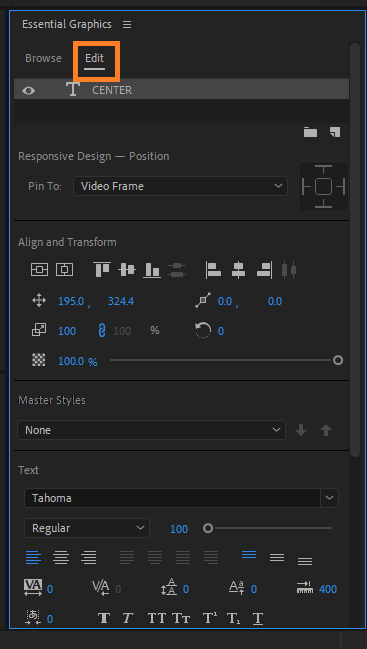Switch to the Browse tab
This screenshot has height=649, width=367.
click(43, 58)
